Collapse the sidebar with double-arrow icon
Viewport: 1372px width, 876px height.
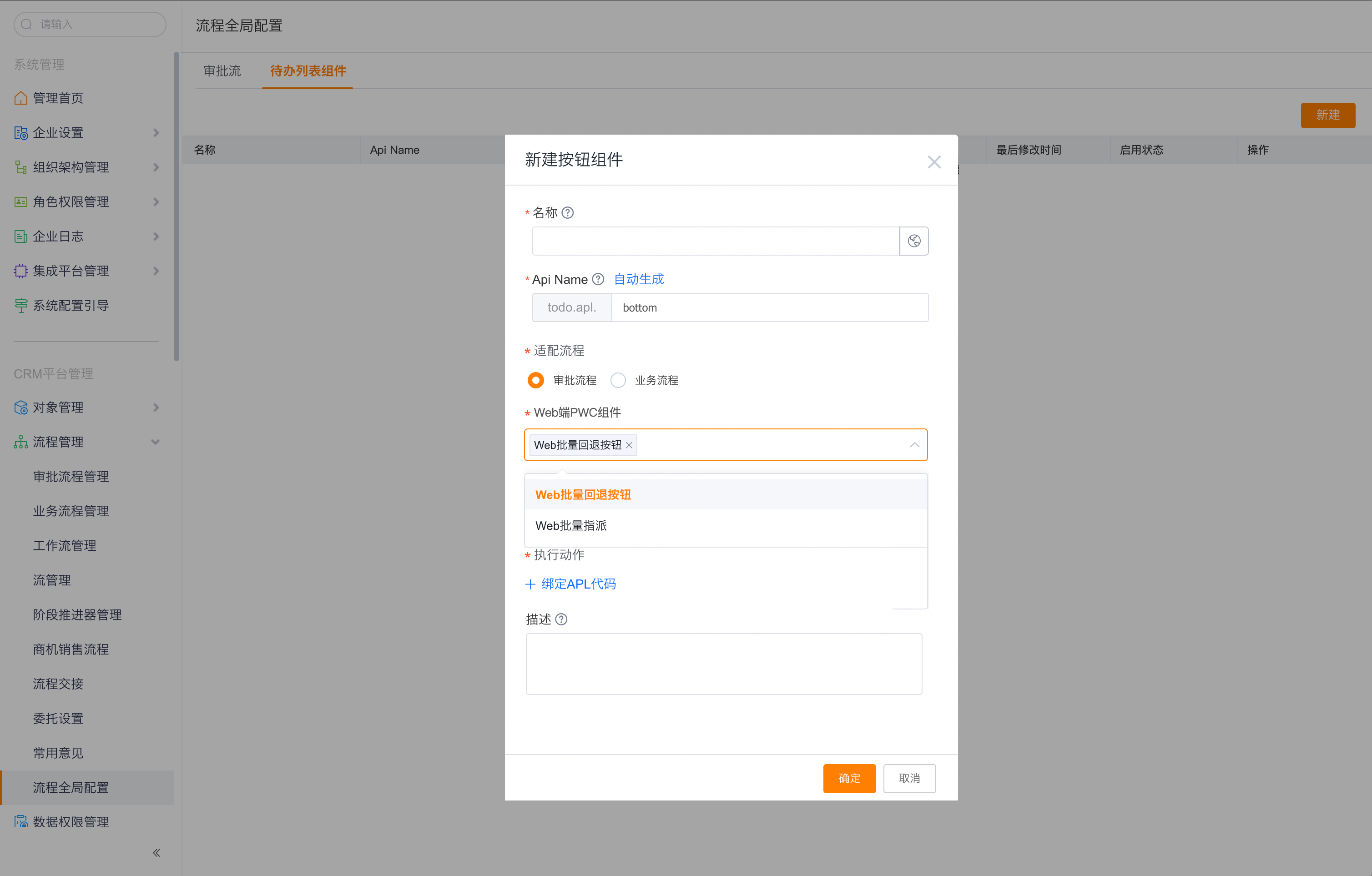[x=156, y=852]
